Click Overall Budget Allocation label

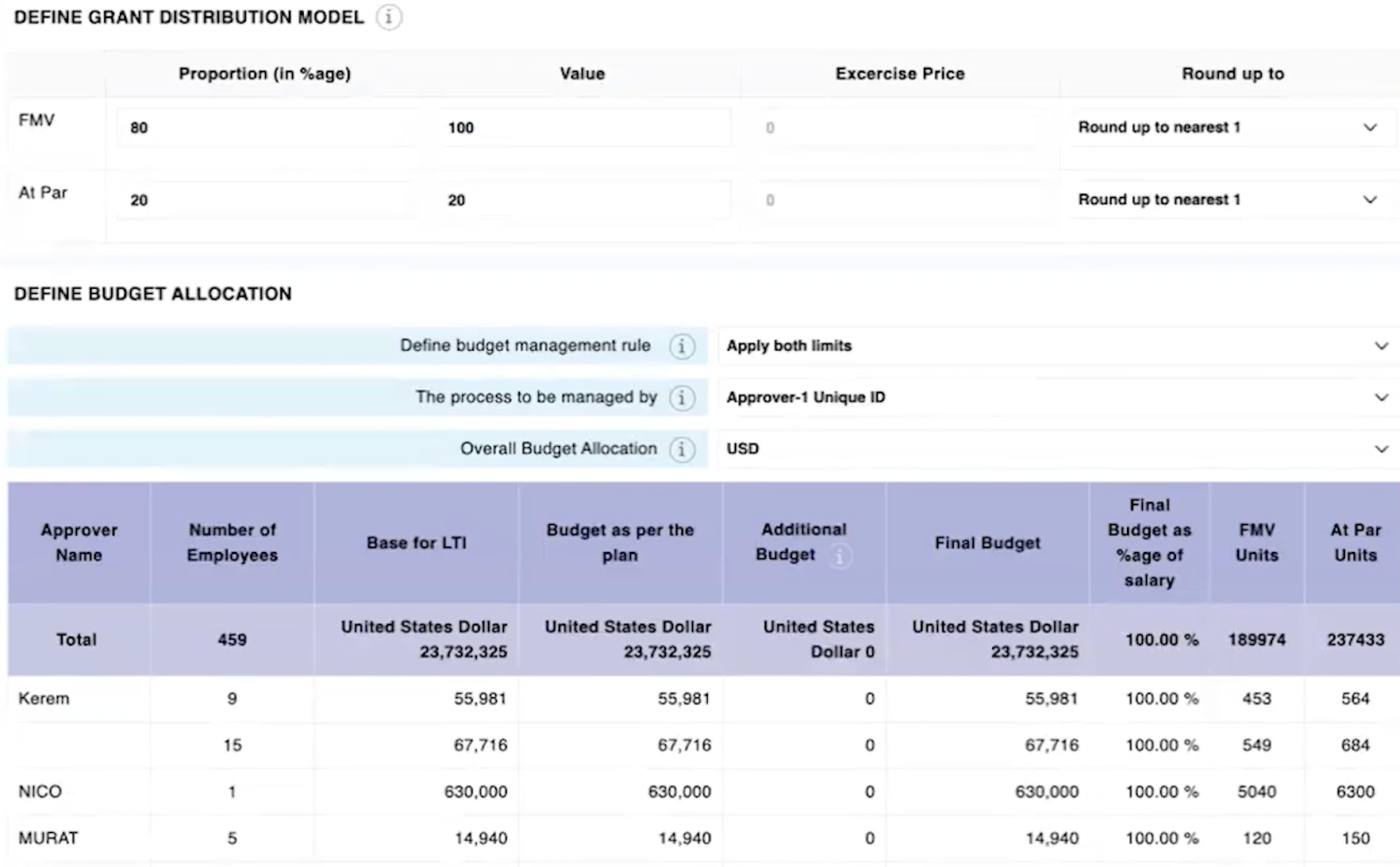point(559,449)
